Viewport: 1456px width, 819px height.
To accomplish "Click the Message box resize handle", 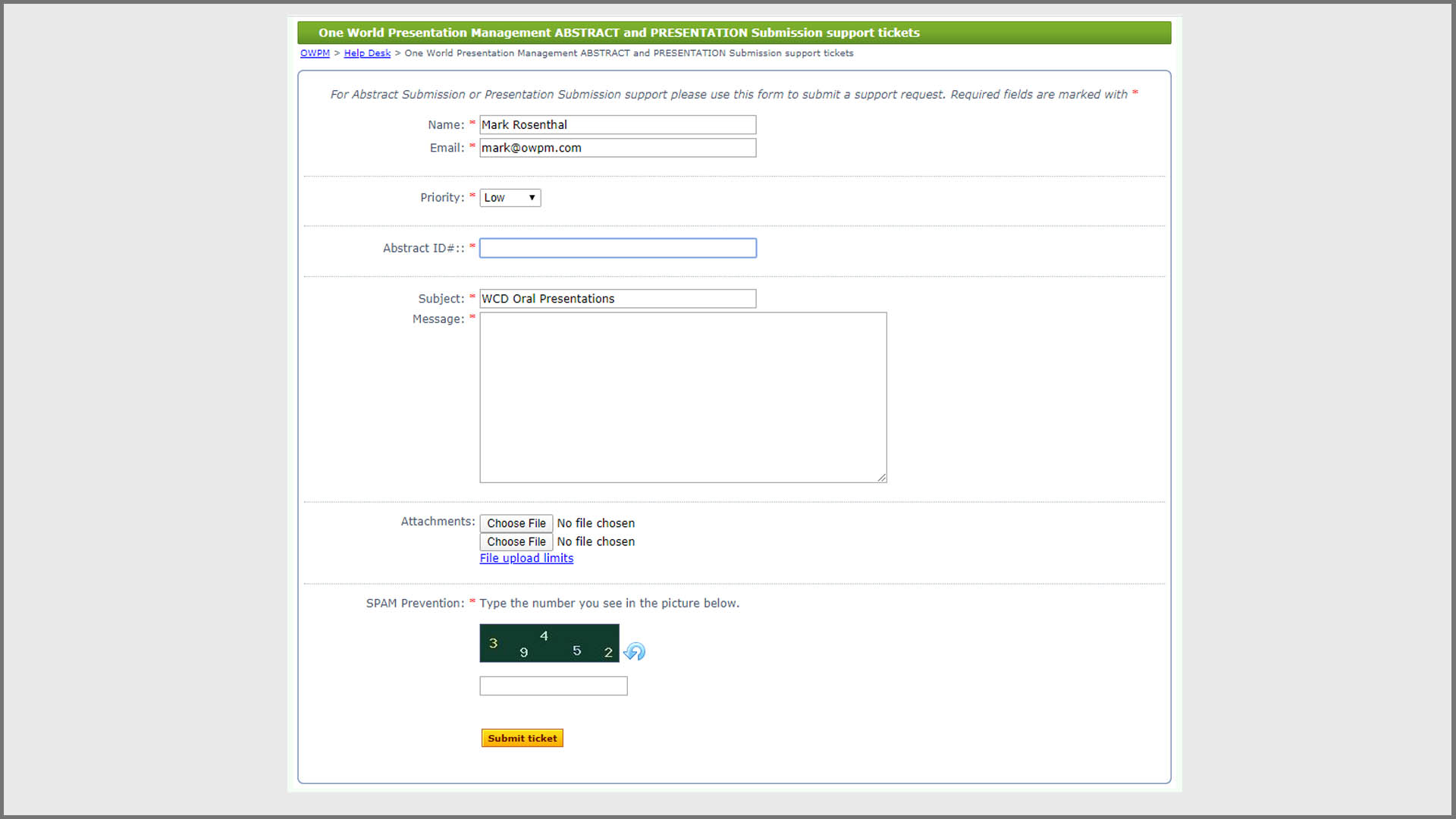I will [x=881, y=477].
